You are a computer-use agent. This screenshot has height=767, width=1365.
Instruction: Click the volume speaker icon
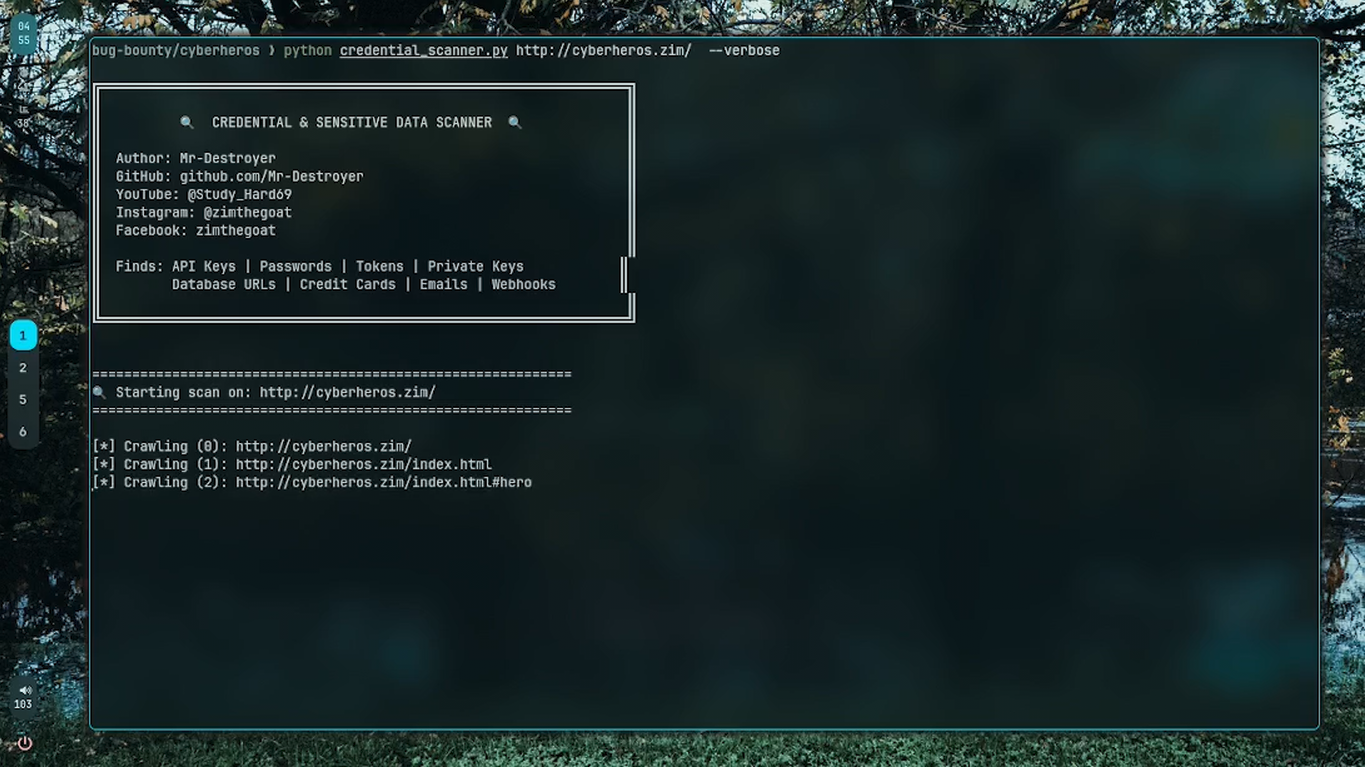24,690
